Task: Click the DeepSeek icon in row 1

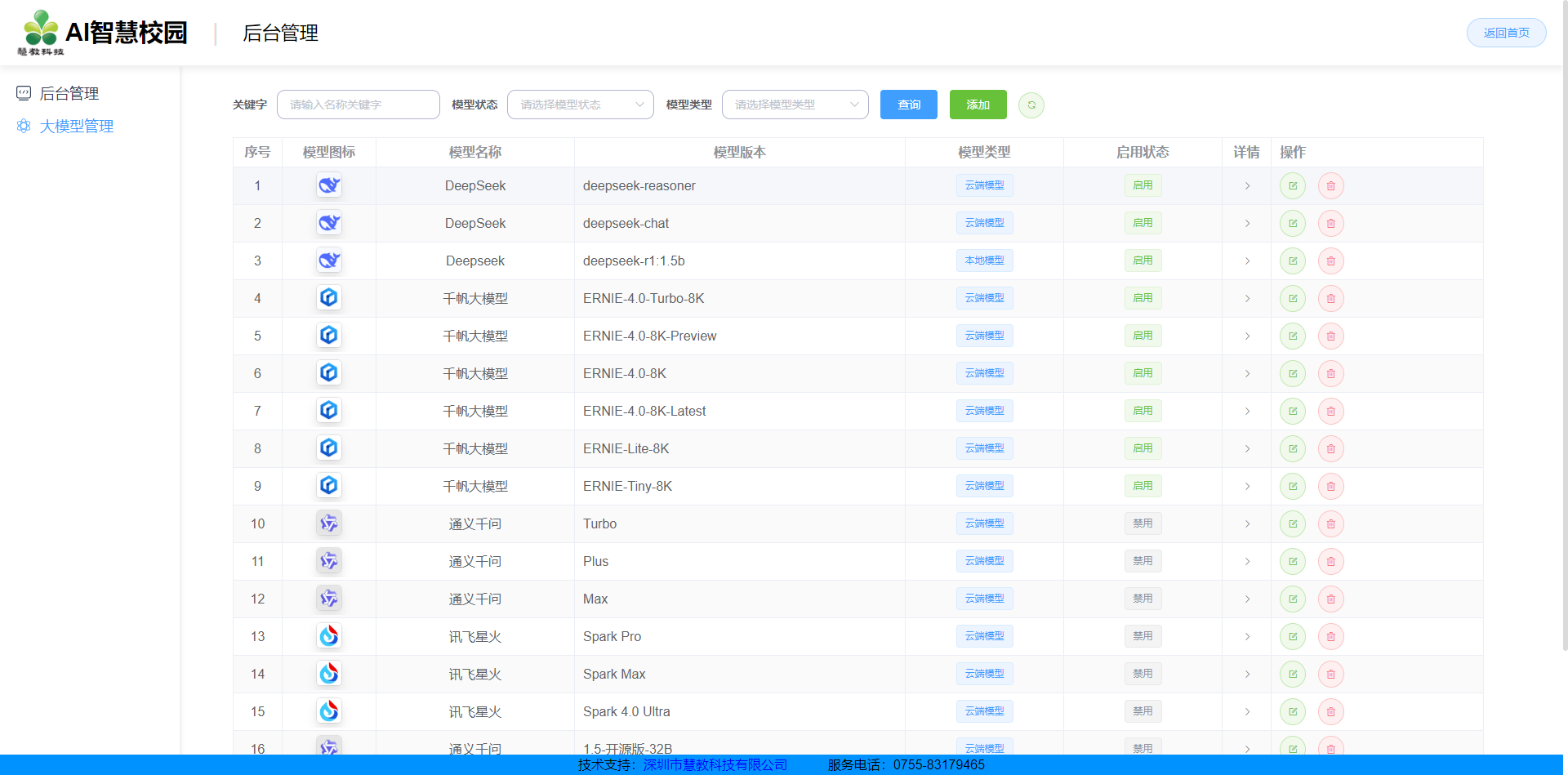Action: (329, 185)
